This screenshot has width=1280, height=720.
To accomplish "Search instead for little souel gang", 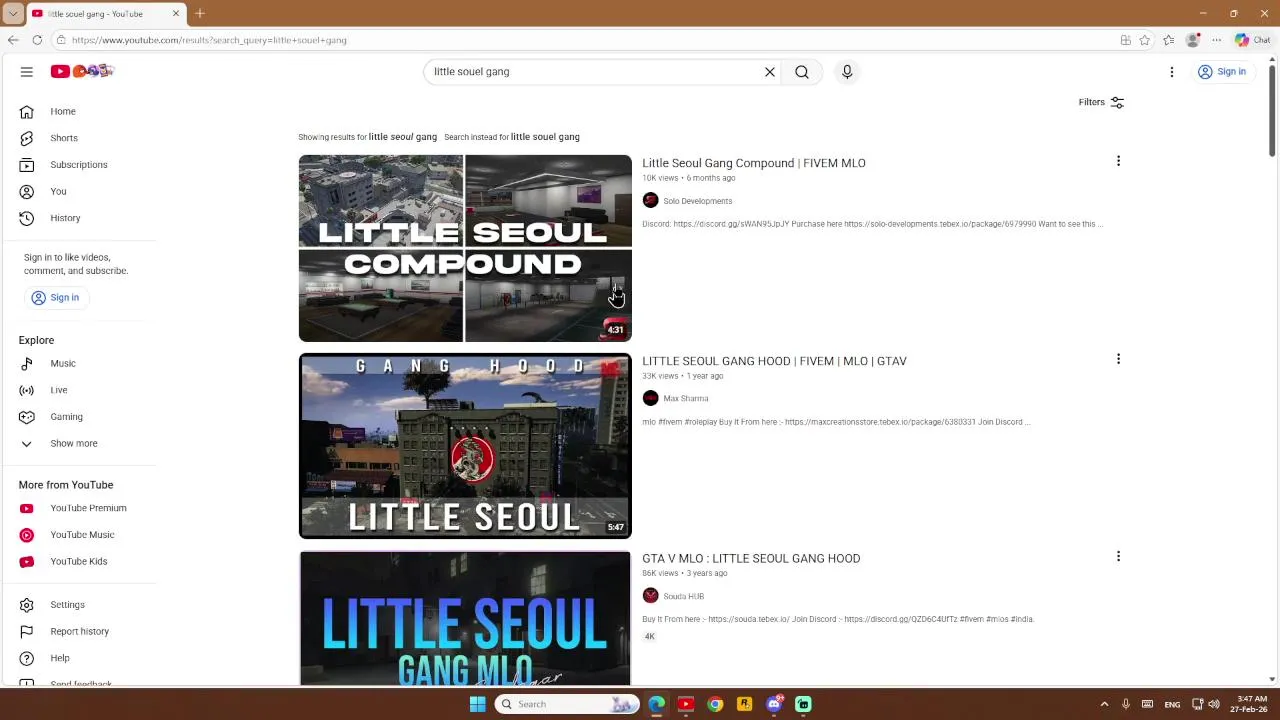I will click(545, 137).
